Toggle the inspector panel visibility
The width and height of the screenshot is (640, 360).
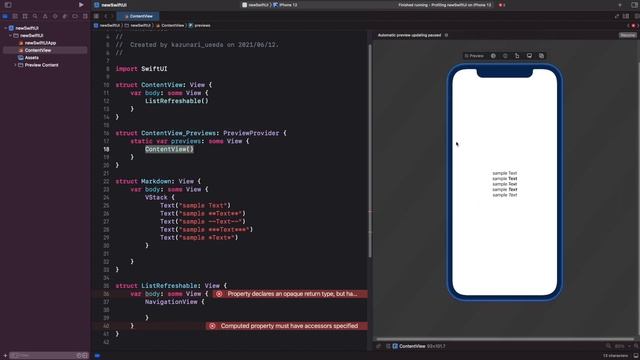(x=635, y=5)
